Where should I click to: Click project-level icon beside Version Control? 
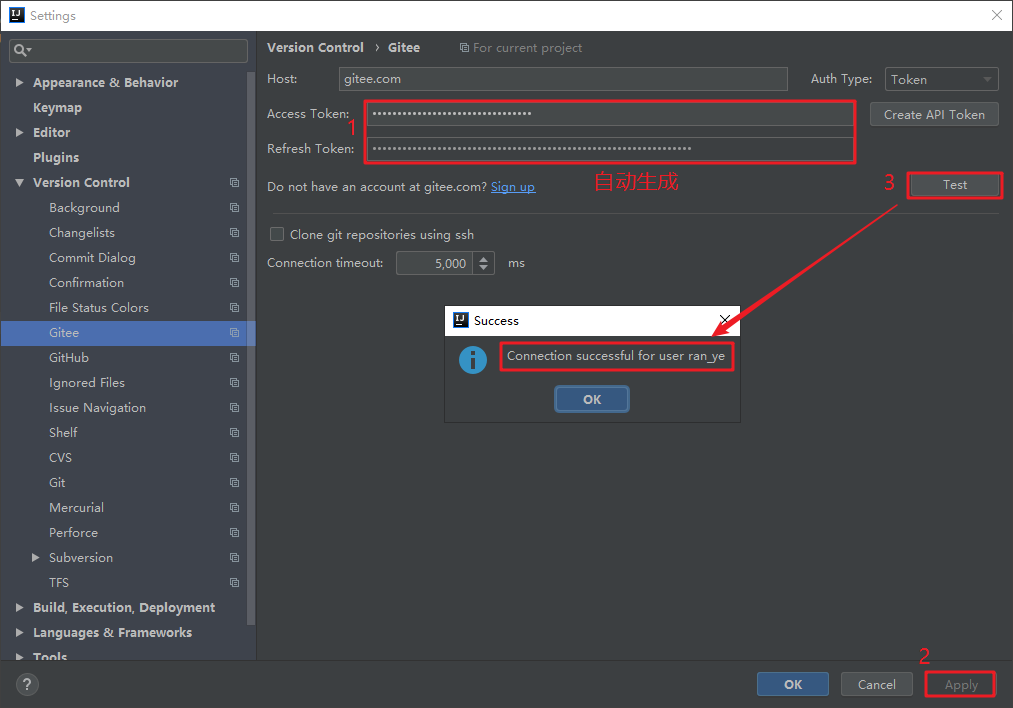pyautogui.click(x=235, y=183)
